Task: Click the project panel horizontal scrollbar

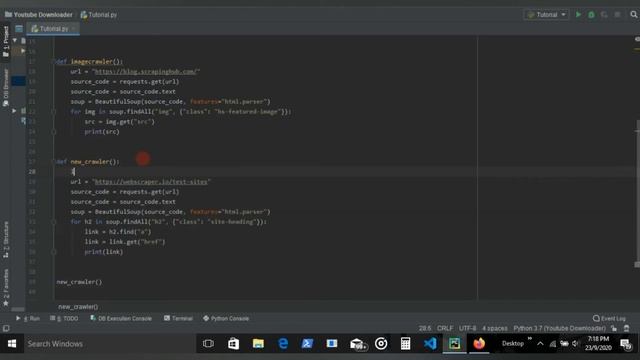Action: 18,309
